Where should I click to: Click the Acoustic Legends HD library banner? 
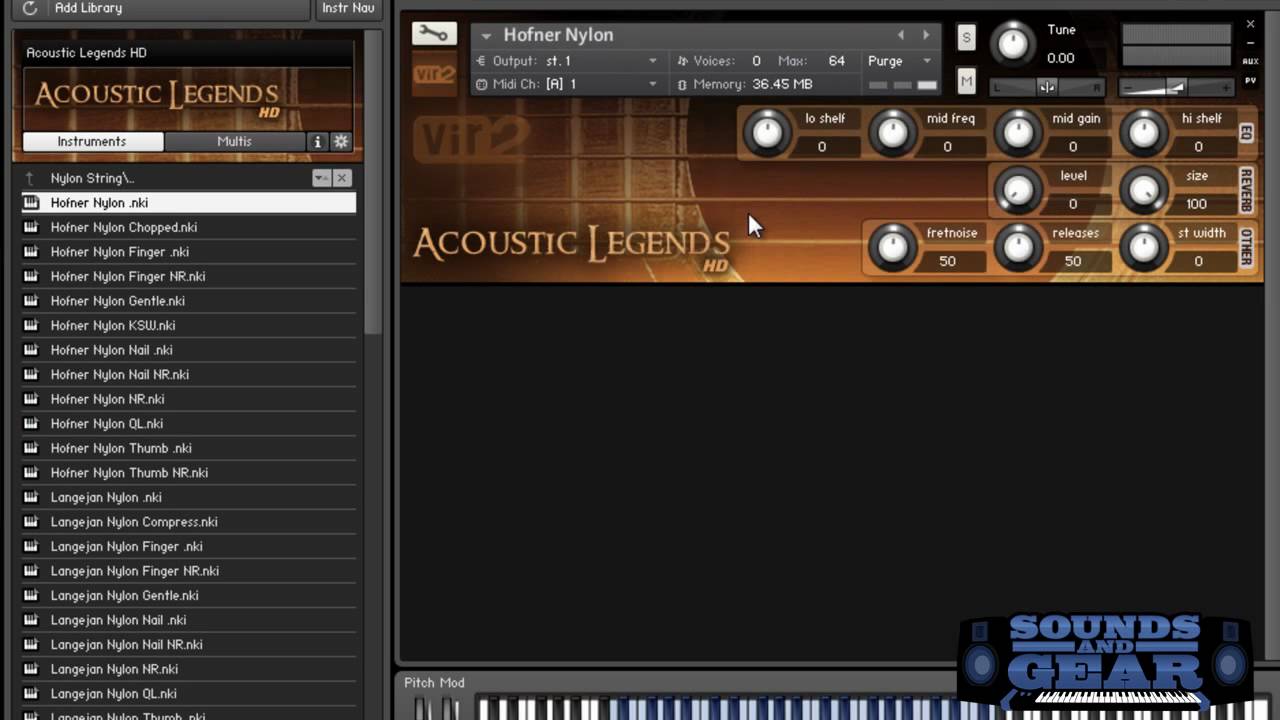pos(187,98)
